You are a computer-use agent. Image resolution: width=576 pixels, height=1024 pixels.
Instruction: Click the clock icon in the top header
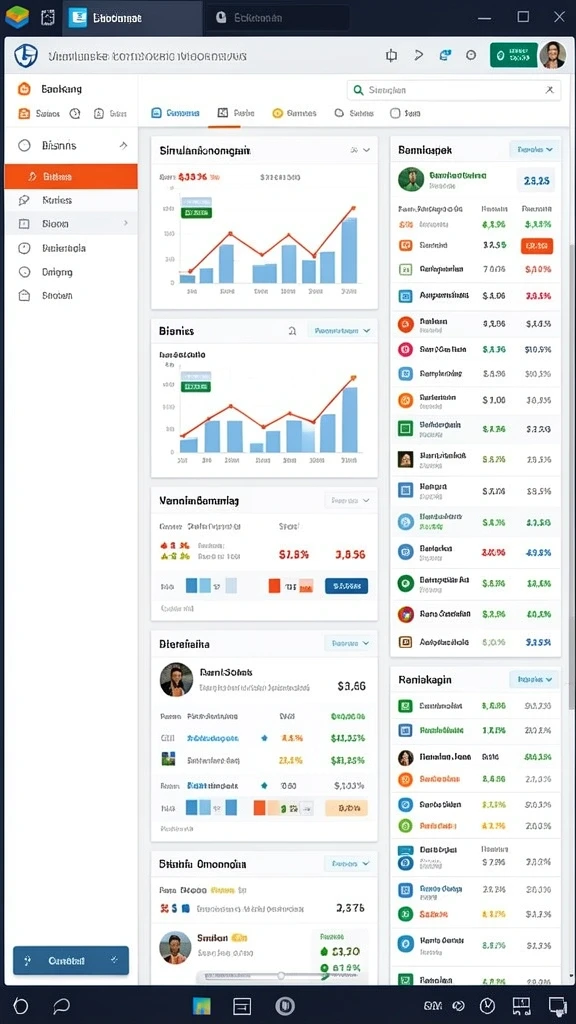pyautogui.click(x=471, y=56)
